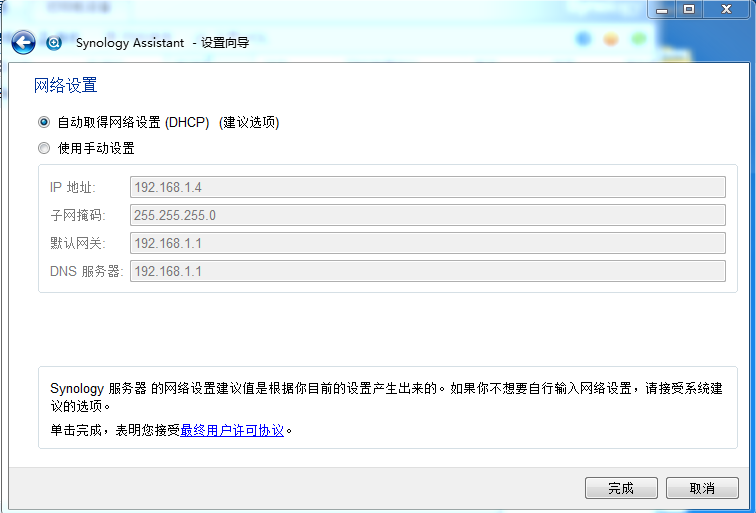Click the IP 地址 label
The width and height of the screenshot is (756, 513).
click(72, 187)
